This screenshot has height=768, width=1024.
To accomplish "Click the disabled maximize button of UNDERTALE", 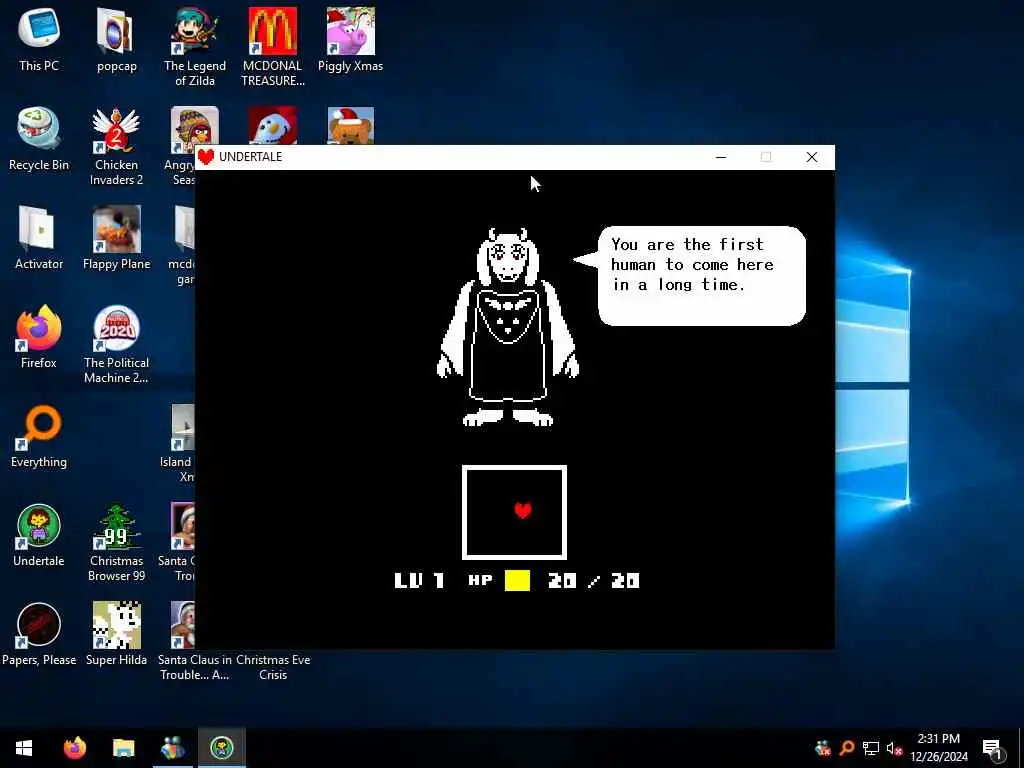I will pyautogui.click(x=766, y=157).
